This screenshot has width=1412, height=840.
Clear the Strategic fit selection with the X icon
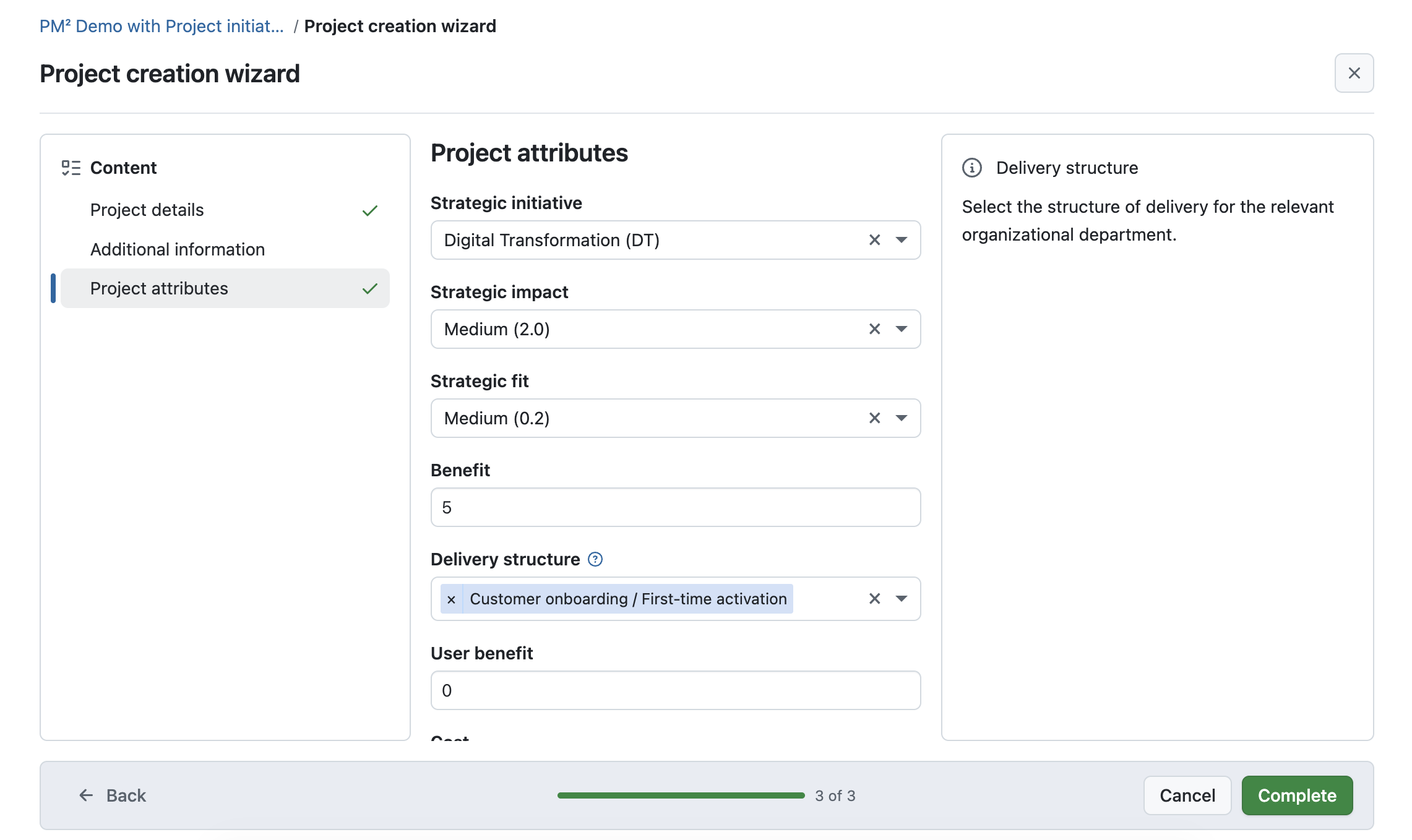(874, 418)
